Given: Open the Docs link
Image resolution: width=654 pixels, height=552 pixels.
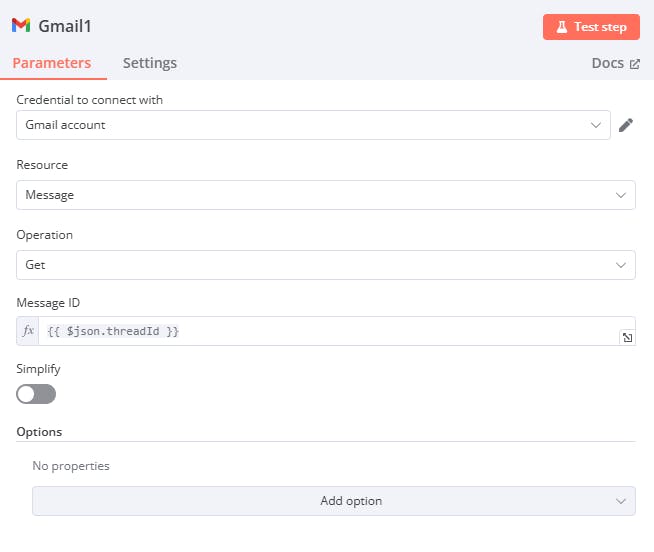Looking at the screenshot, I should click(x=607, y=63).
